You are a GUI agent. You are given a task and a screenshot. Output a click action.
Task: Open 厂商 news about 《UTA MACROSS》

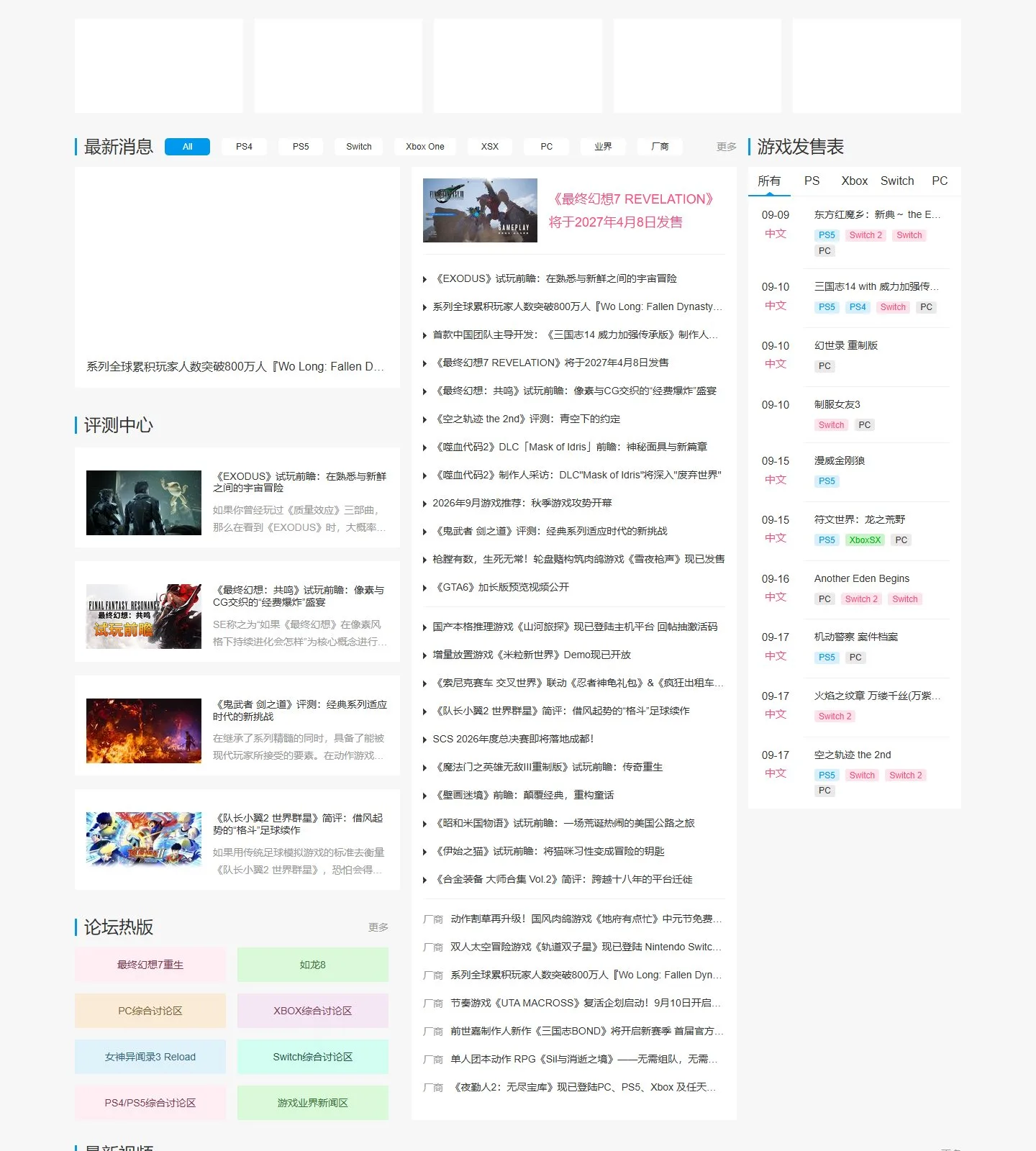click(x=586, y=1003)
